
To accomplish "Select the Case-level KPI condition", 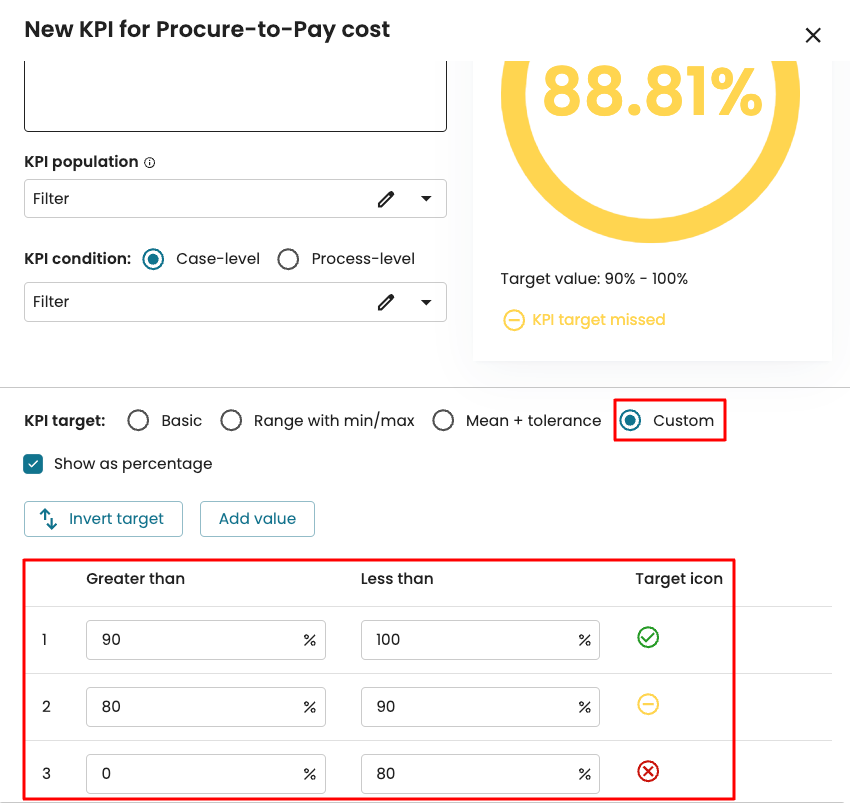I will coord(153,259).
